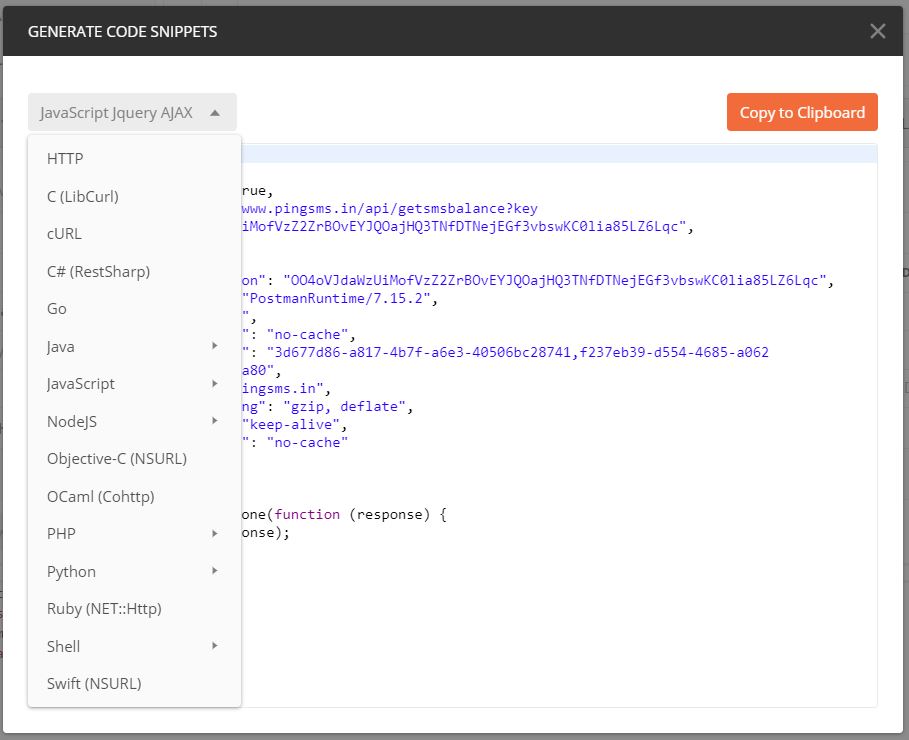Select Ruby (NET::Http) option
Screen dimensions: 909x740
click(x=134, y=608)
